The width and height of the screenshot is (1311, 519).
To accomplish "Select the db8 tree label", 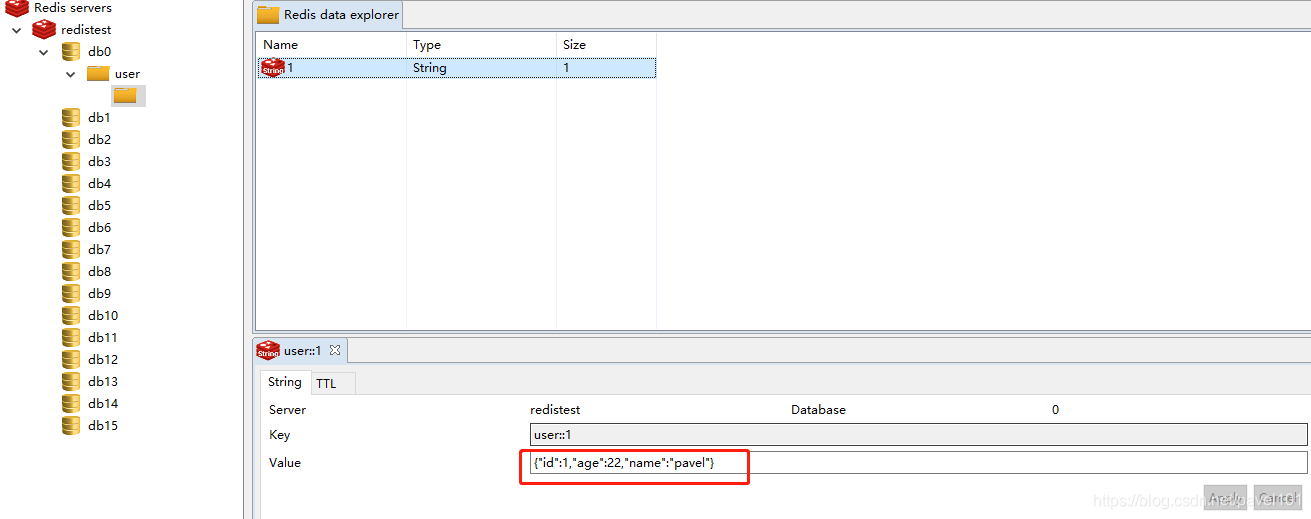I will pyautogui.click(x=99, y=272).
